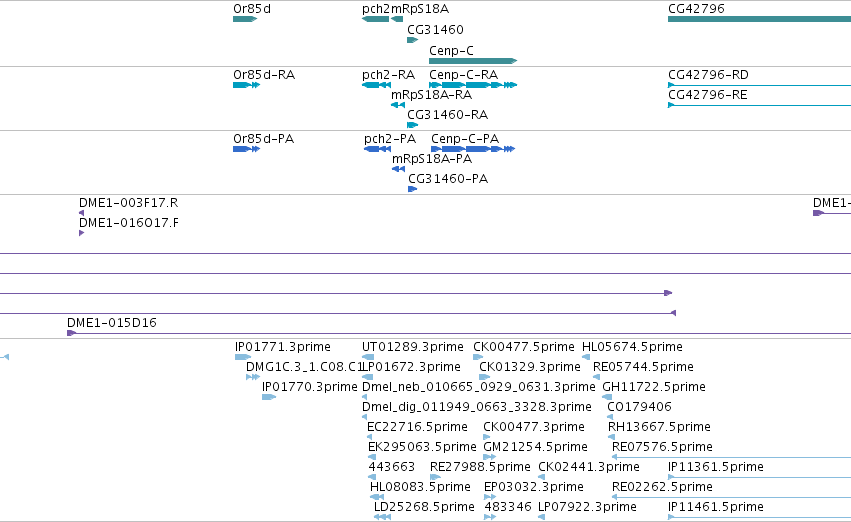851x522 pixels.
Task: Click the Or85d gene label
Action: click(252, 9)
